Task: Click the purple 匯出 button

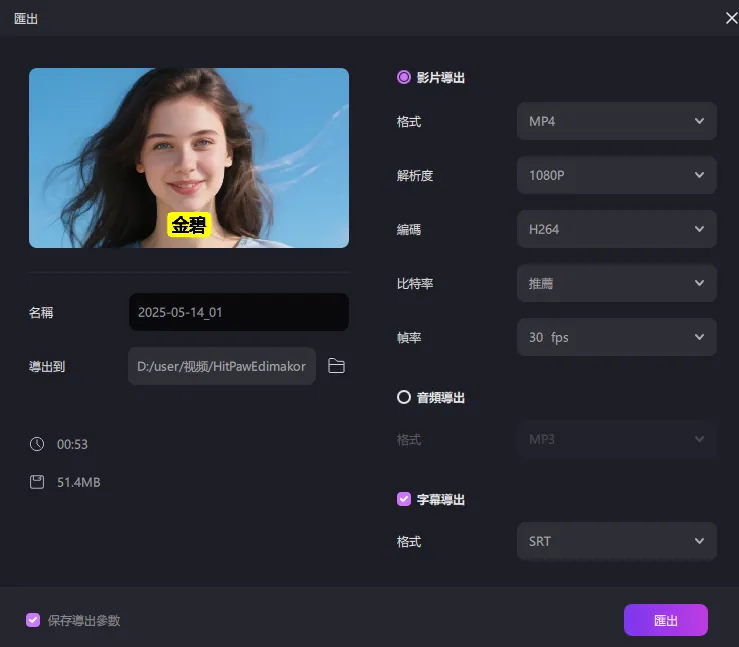Action: [x=665, y=620]
